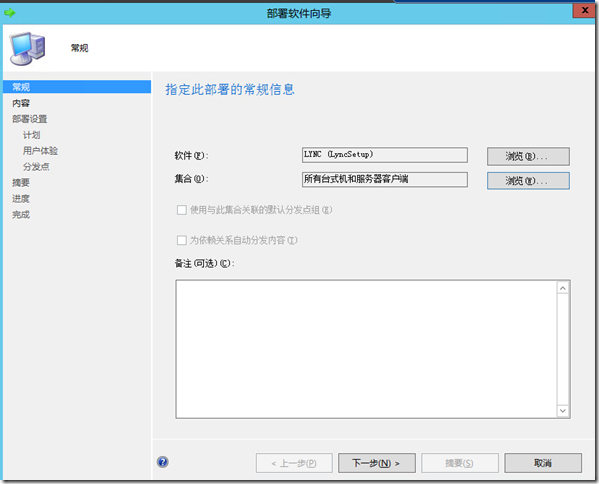Click the 集合 field showing 所有台式机和服务器客户端

[x=385, y=179]
